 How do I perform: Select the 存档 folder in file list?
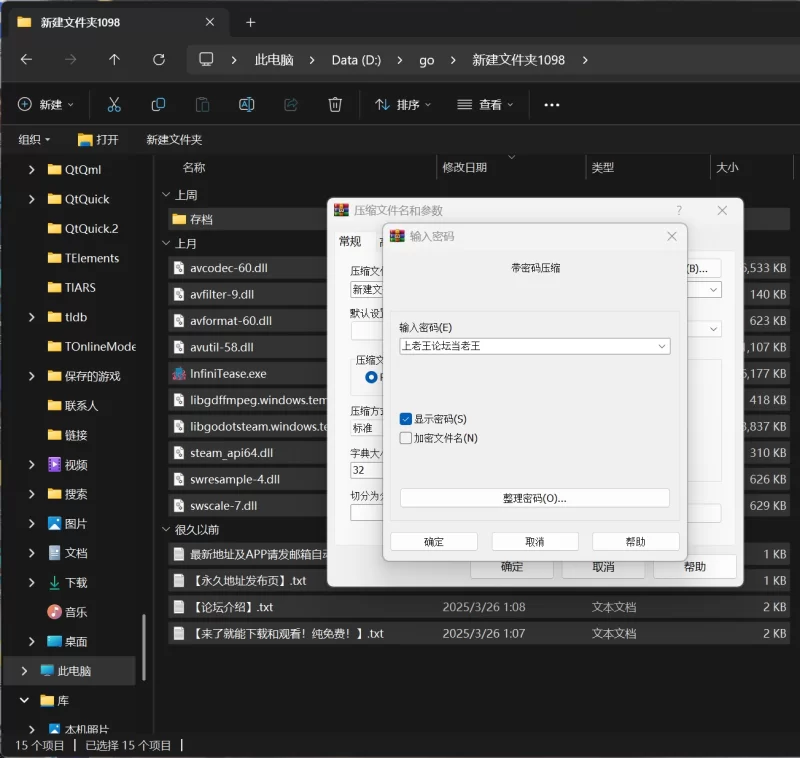[247, 219]
